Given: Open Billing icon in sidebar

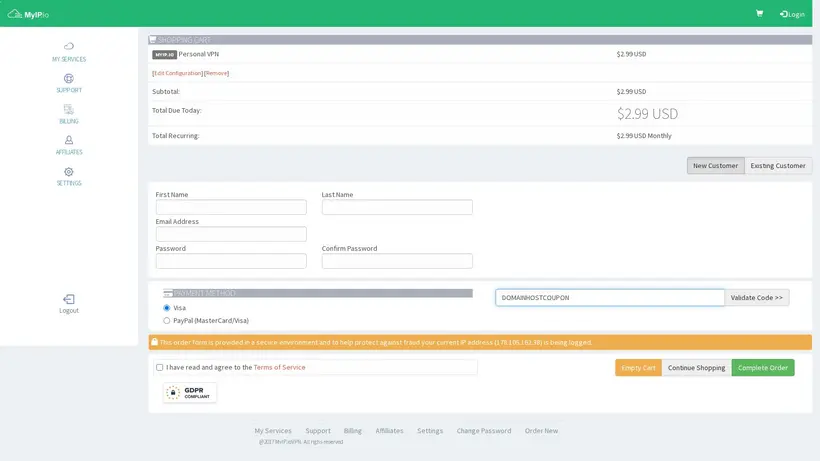Looking at the screenshot, I should pyautogui.click(x=69, y=109).
